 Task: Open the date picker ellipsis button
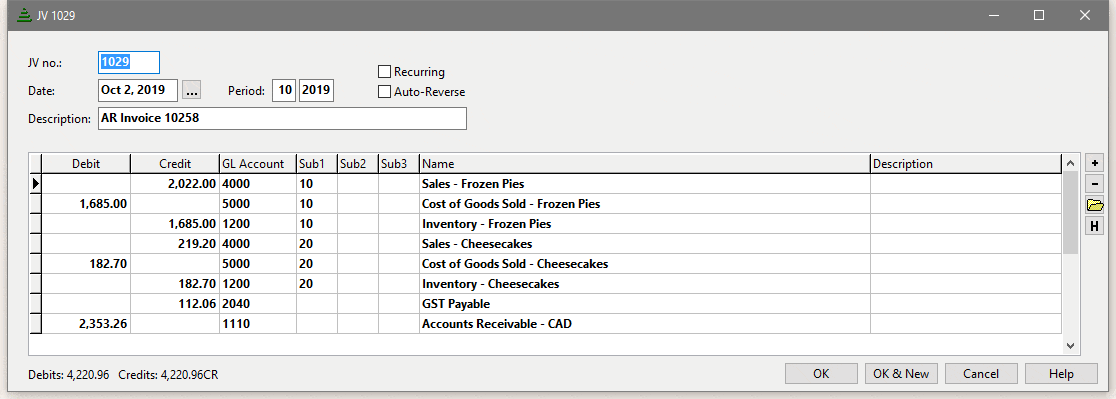tap(192, 90)
